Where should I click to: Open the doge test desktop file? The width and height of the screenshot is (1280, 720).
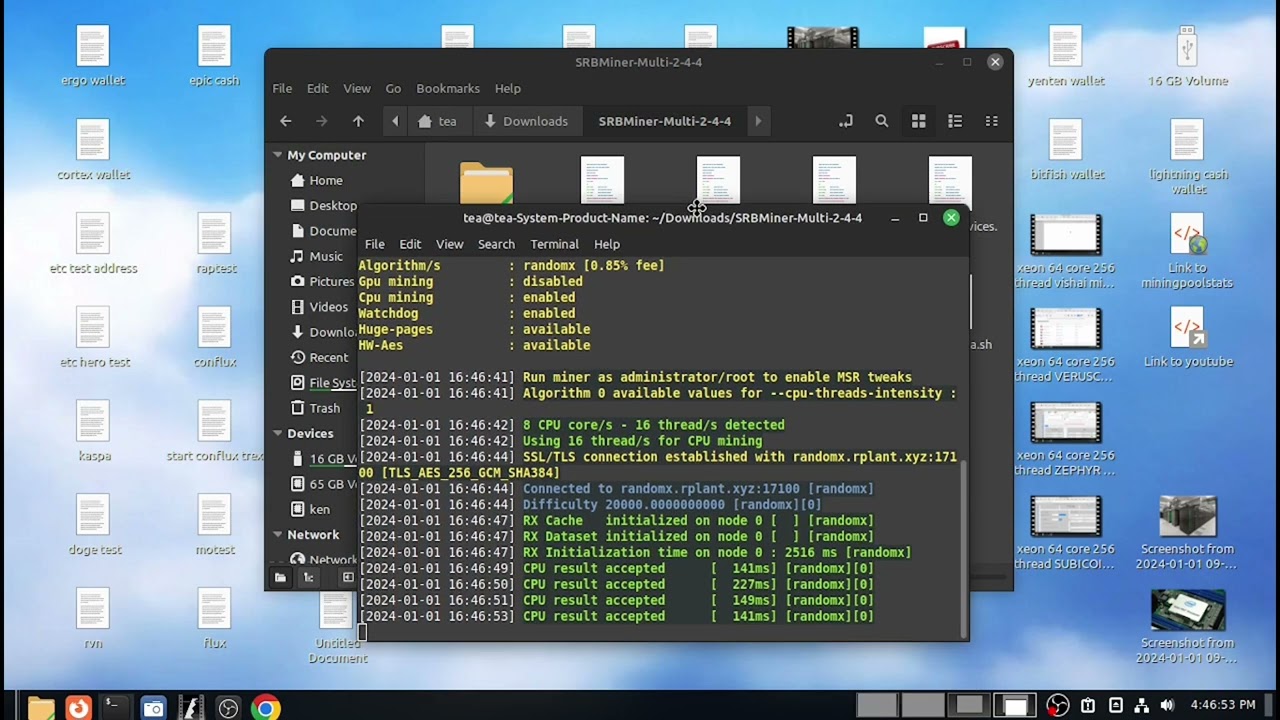[x=94, y=526]
